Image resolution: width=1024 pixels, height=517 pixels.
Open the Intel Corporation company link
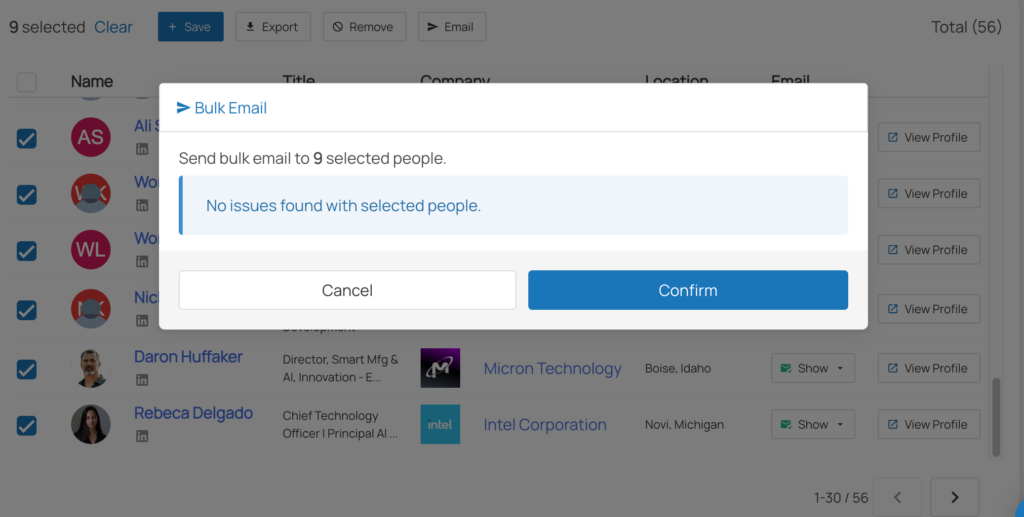545,425
